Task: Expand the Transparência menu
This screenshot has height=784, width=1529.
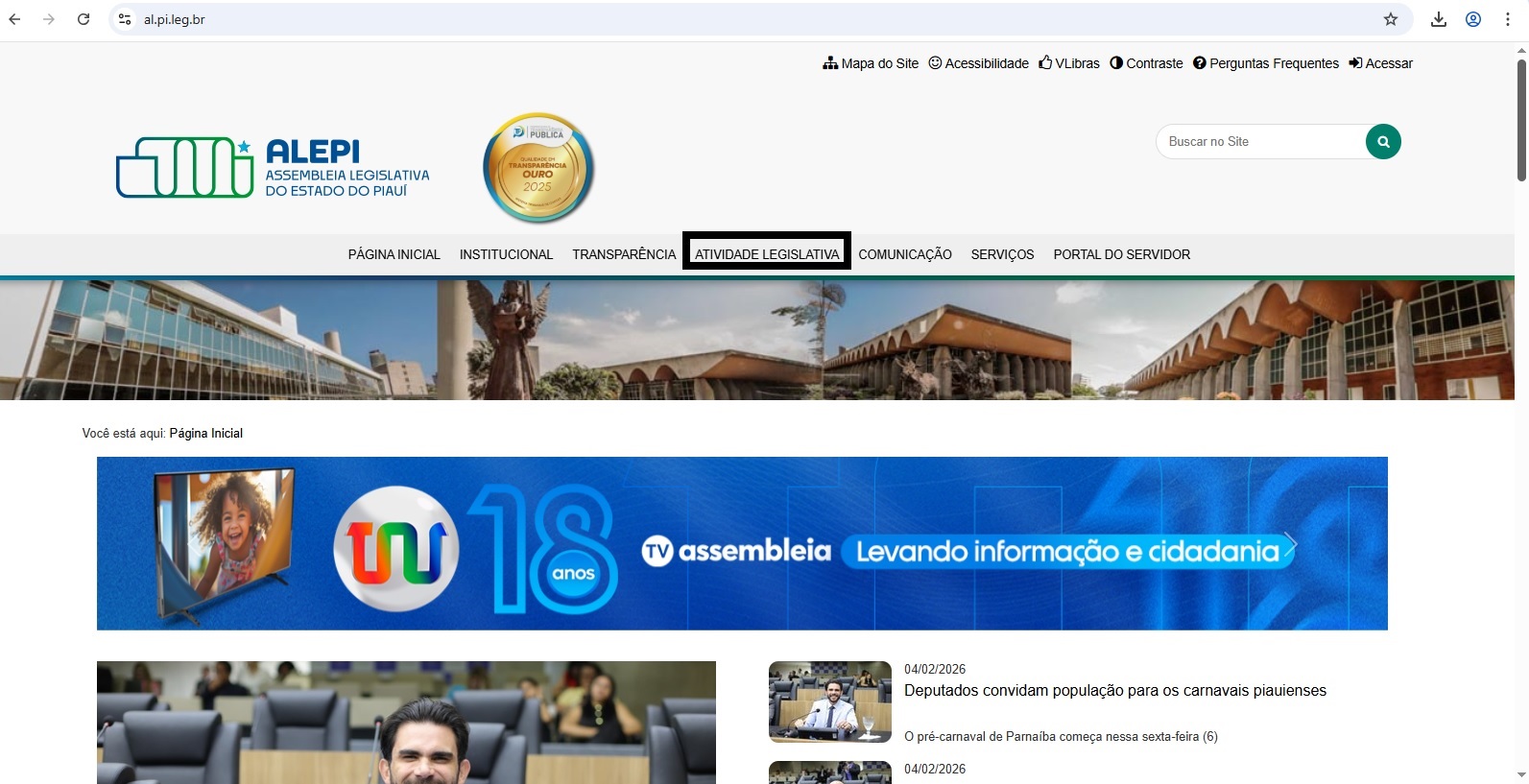Action: click(624, 254)
